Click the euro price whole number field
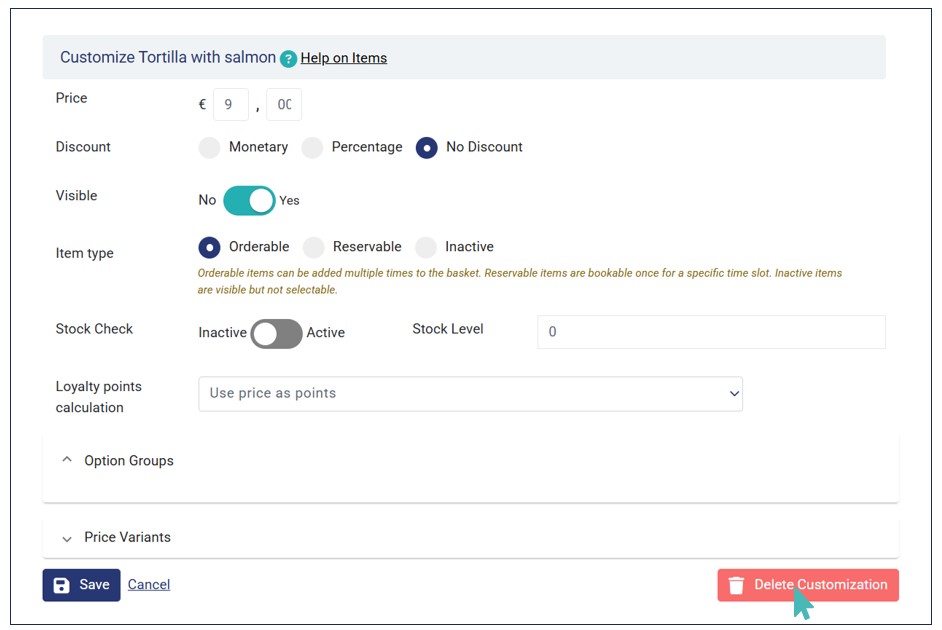 231,105
